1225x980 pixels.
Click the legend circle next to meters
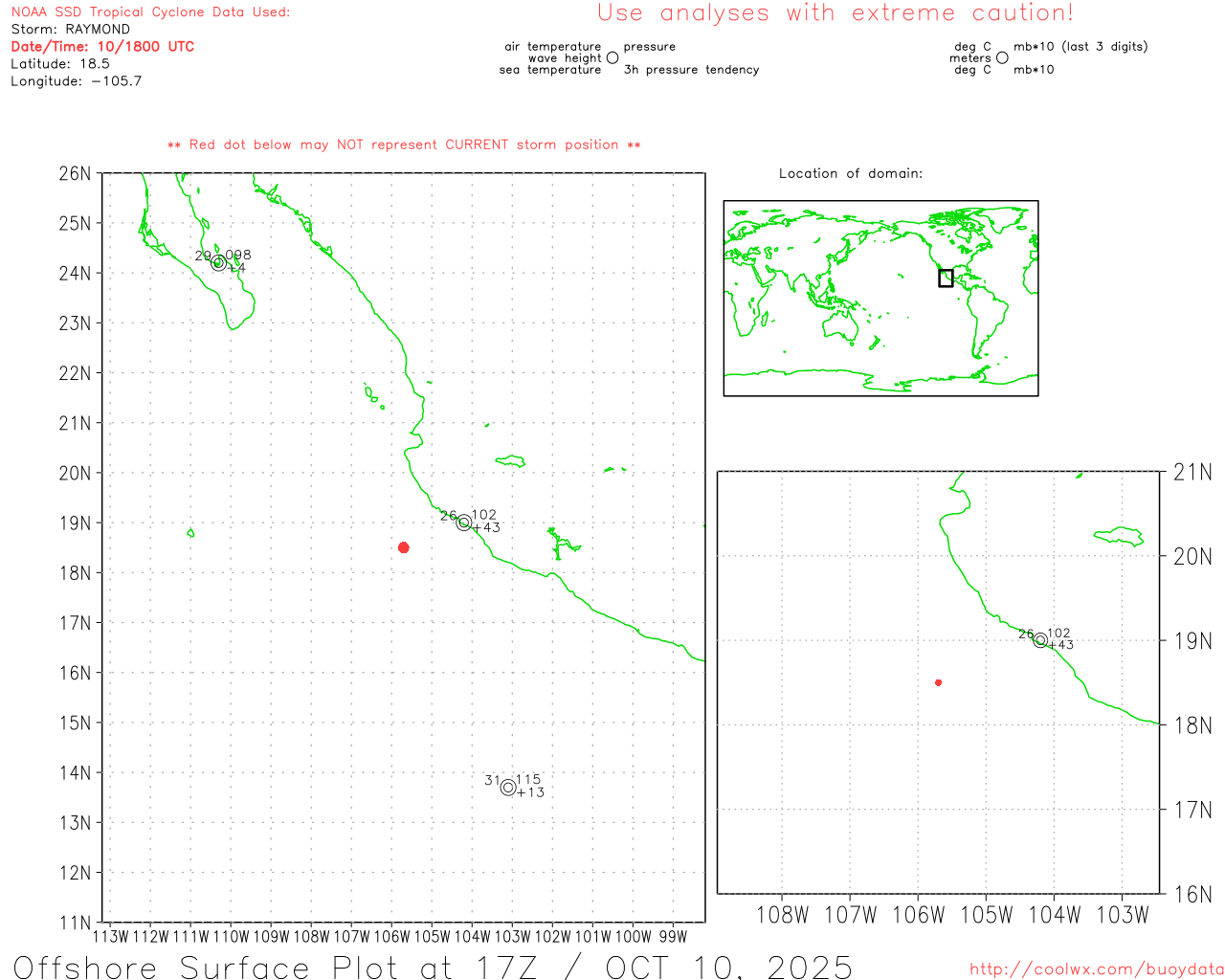(1002, 58)
